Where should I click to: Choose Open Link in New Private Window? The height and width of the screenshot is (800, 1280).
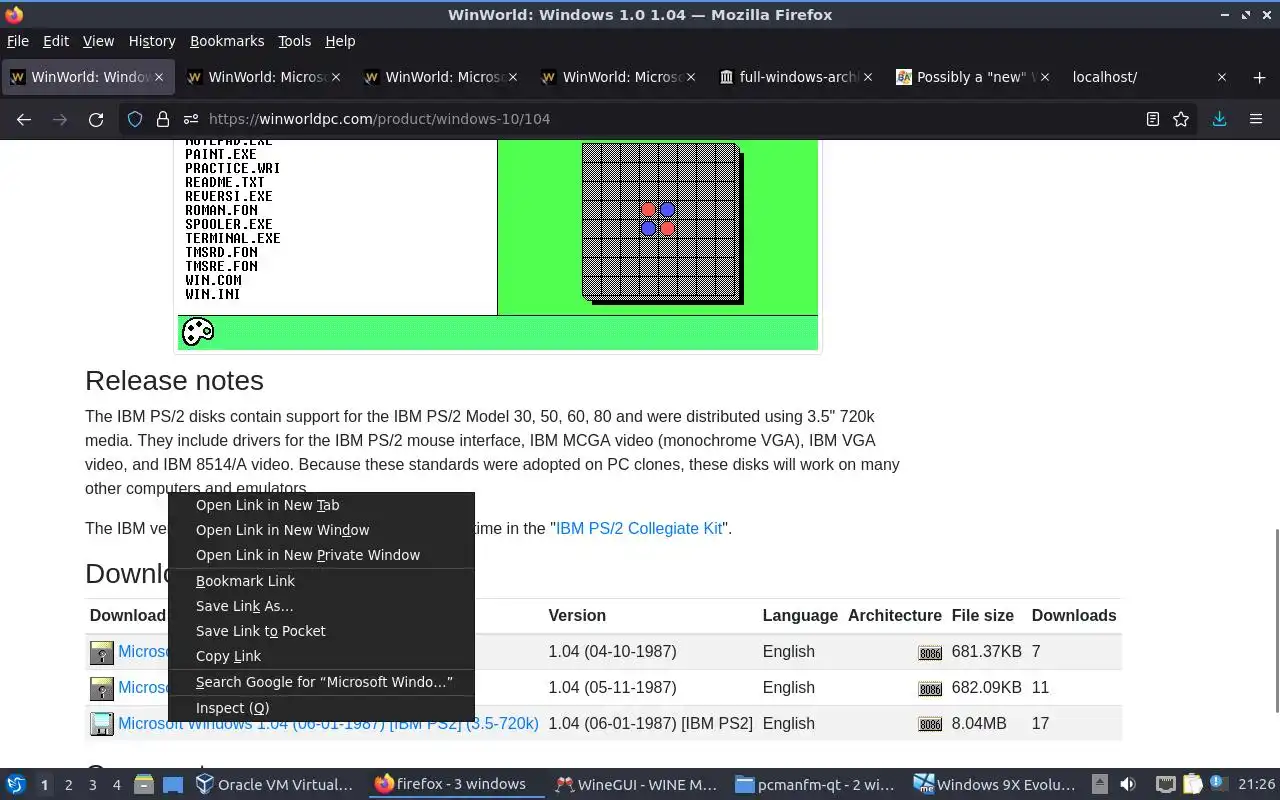click(321, 555)
